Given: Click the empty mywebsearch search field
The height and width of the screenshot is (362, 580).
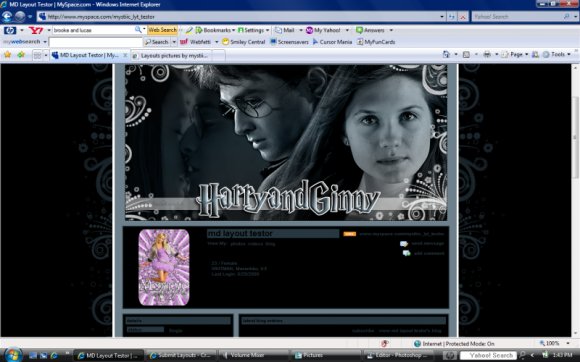Looking at the screenshot, I should pos(95,42).
